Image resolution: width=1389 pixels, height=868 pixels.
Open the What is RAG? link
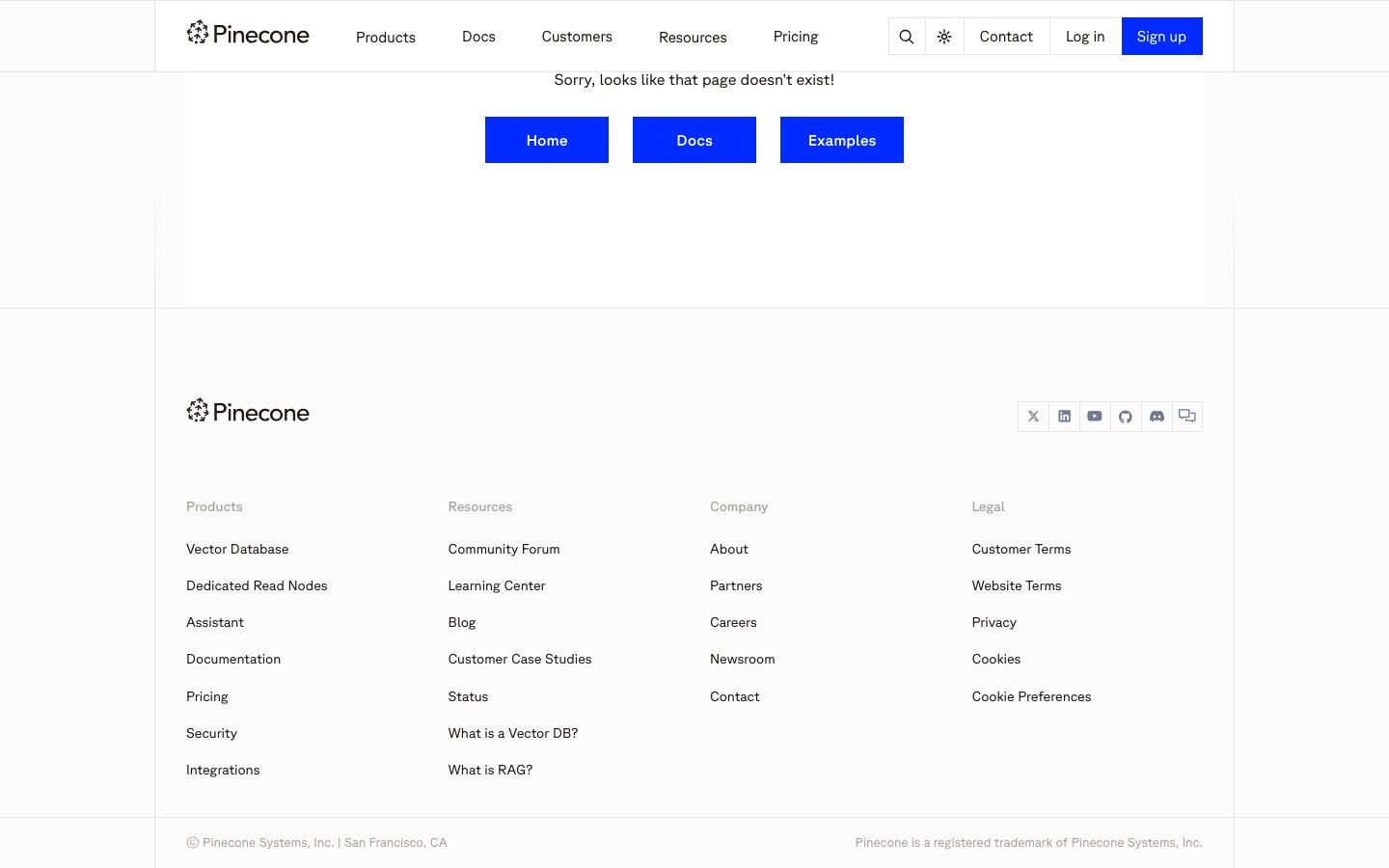[490, 770]
